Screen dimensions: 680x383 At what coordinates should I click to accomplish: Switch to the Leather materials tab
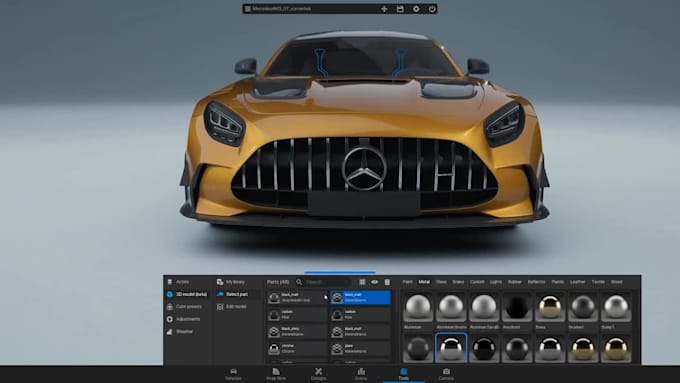point(578,282)
